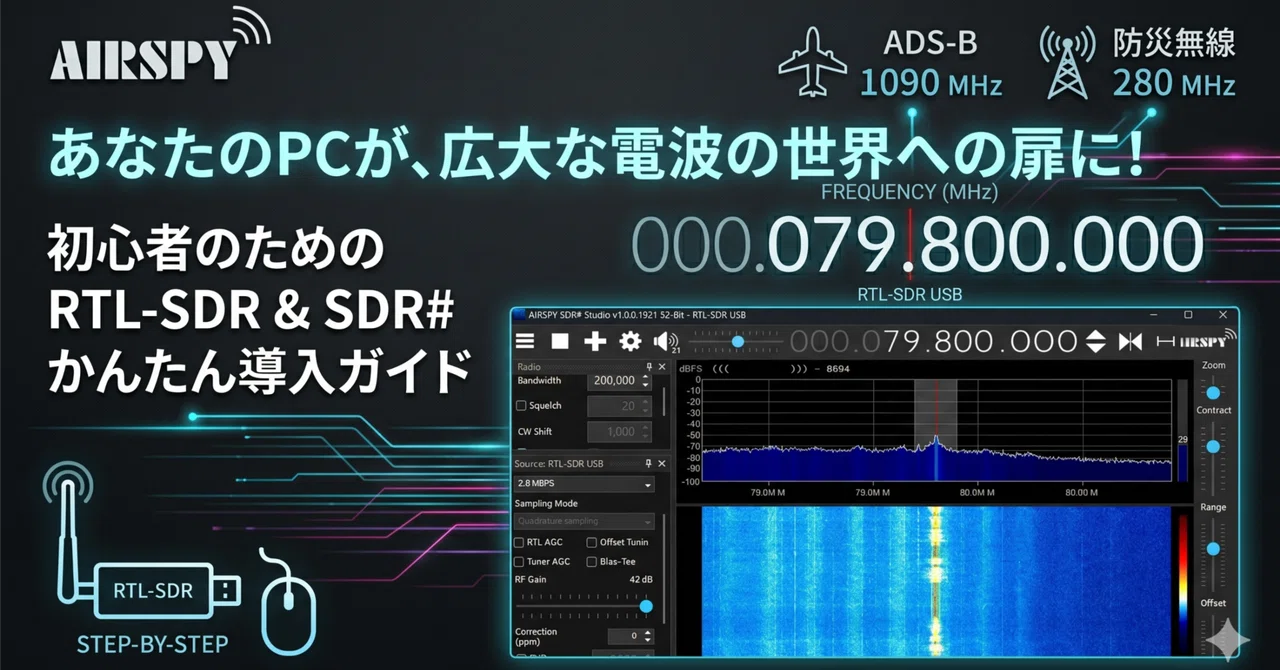Click the bright signal in waterfall display
The height and width of the screenshot is (670, 1280).
tap(936, 580)
